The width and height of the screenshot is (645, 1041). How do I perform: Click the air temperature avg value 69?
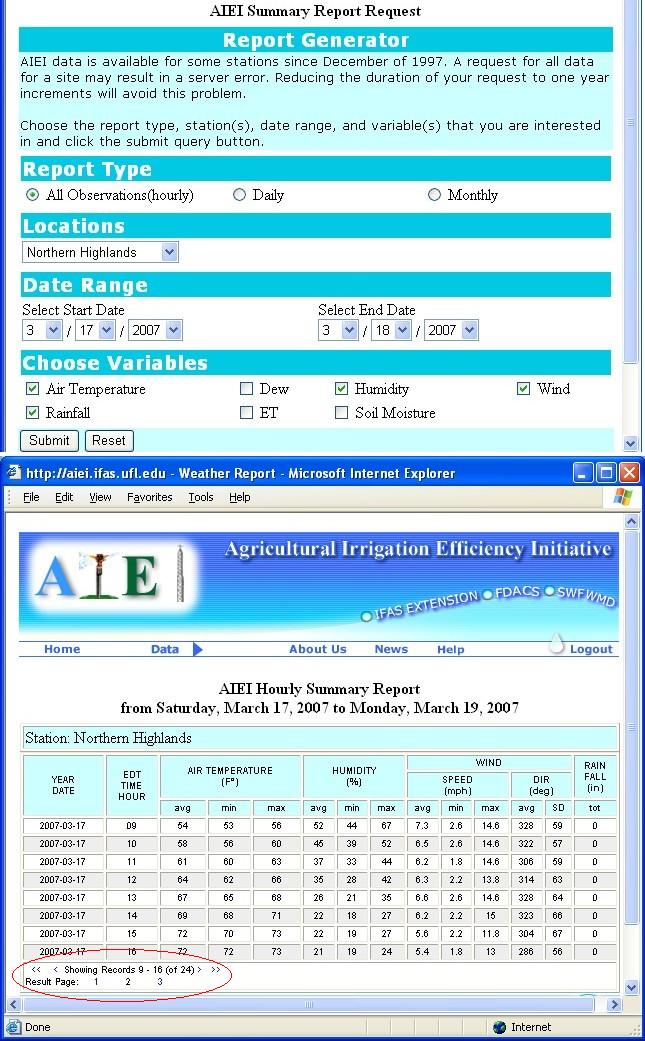click(x=182, y=916)
